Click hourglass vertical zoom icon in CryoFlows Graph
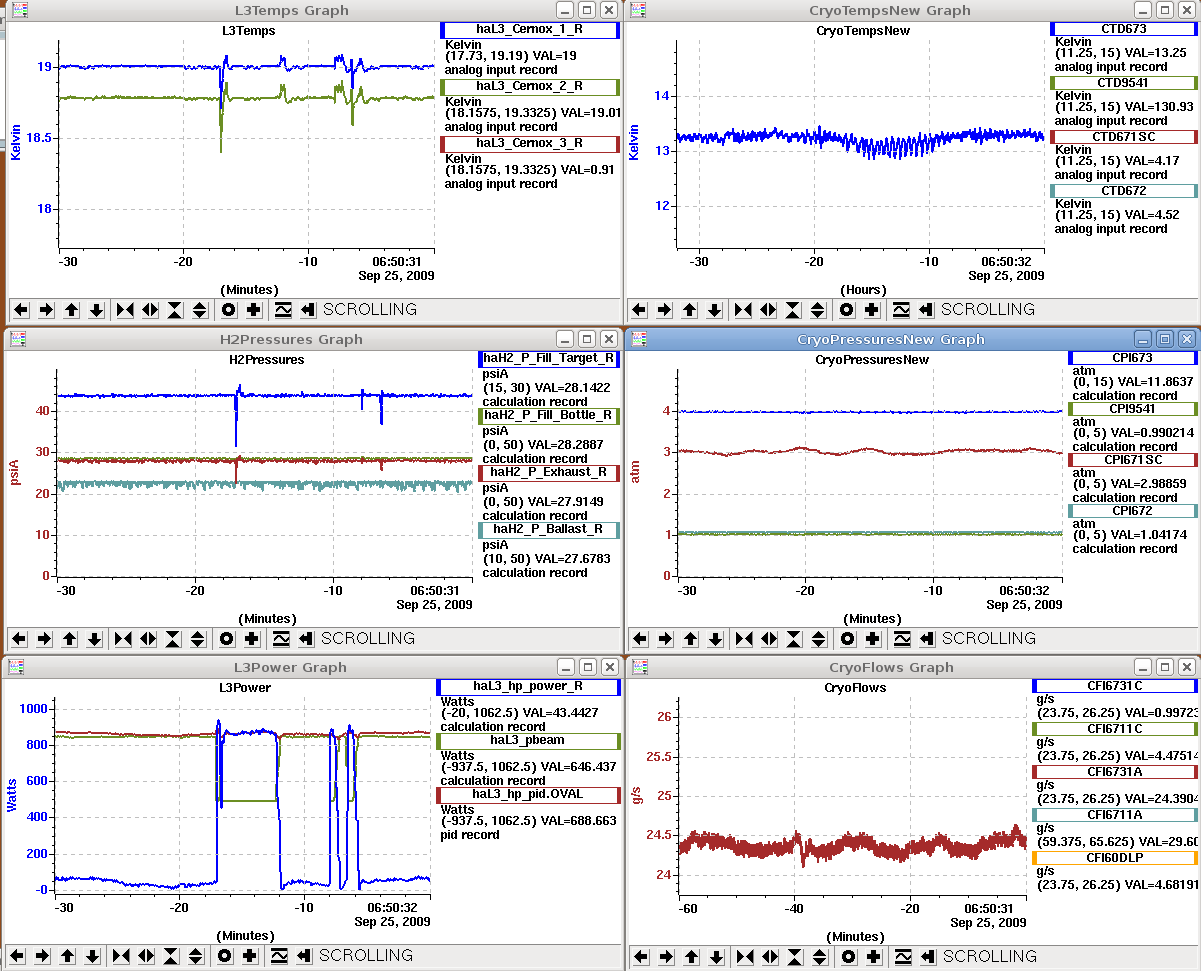Image resolution: width=1201 pixels, height=971 pixels. click(x=794, y=957)
